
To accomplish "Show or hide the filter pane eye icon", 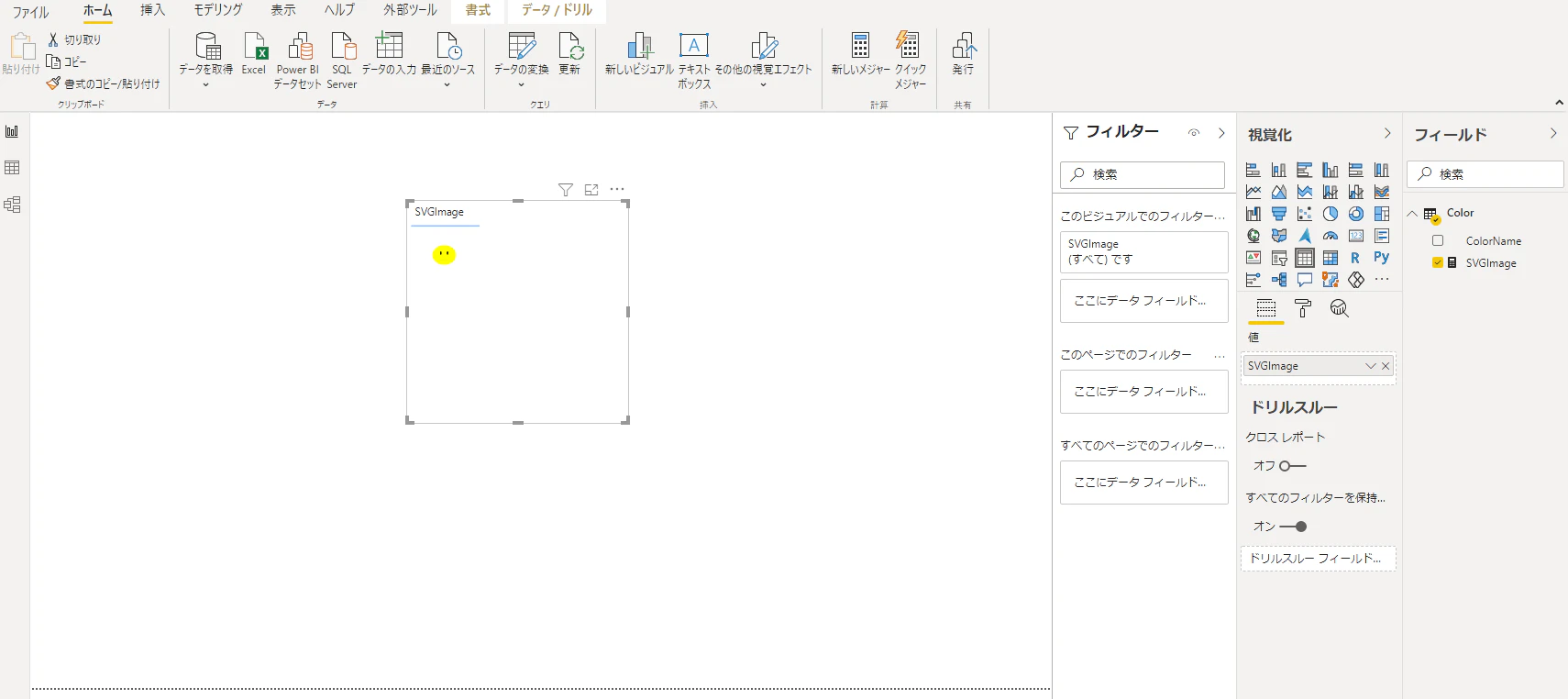I will (x=1194, y=133).
